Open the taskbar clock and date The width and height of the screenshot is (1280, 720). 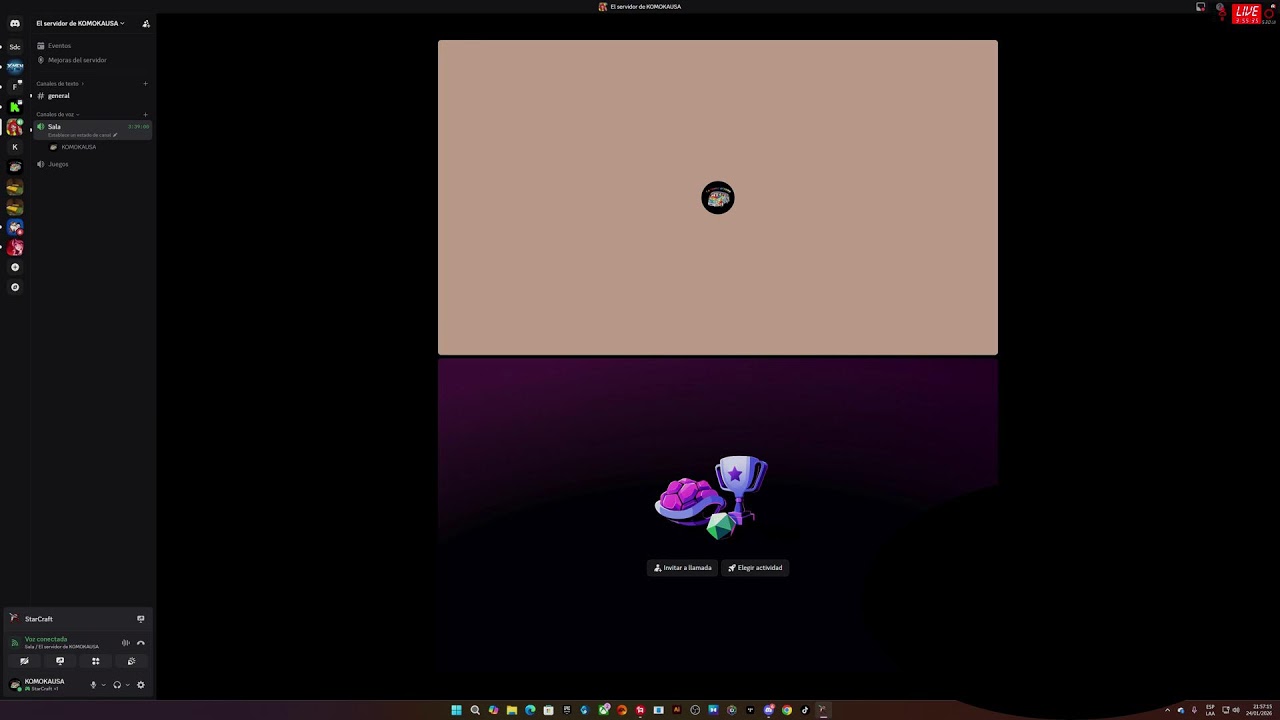(x=1258, y=710)
